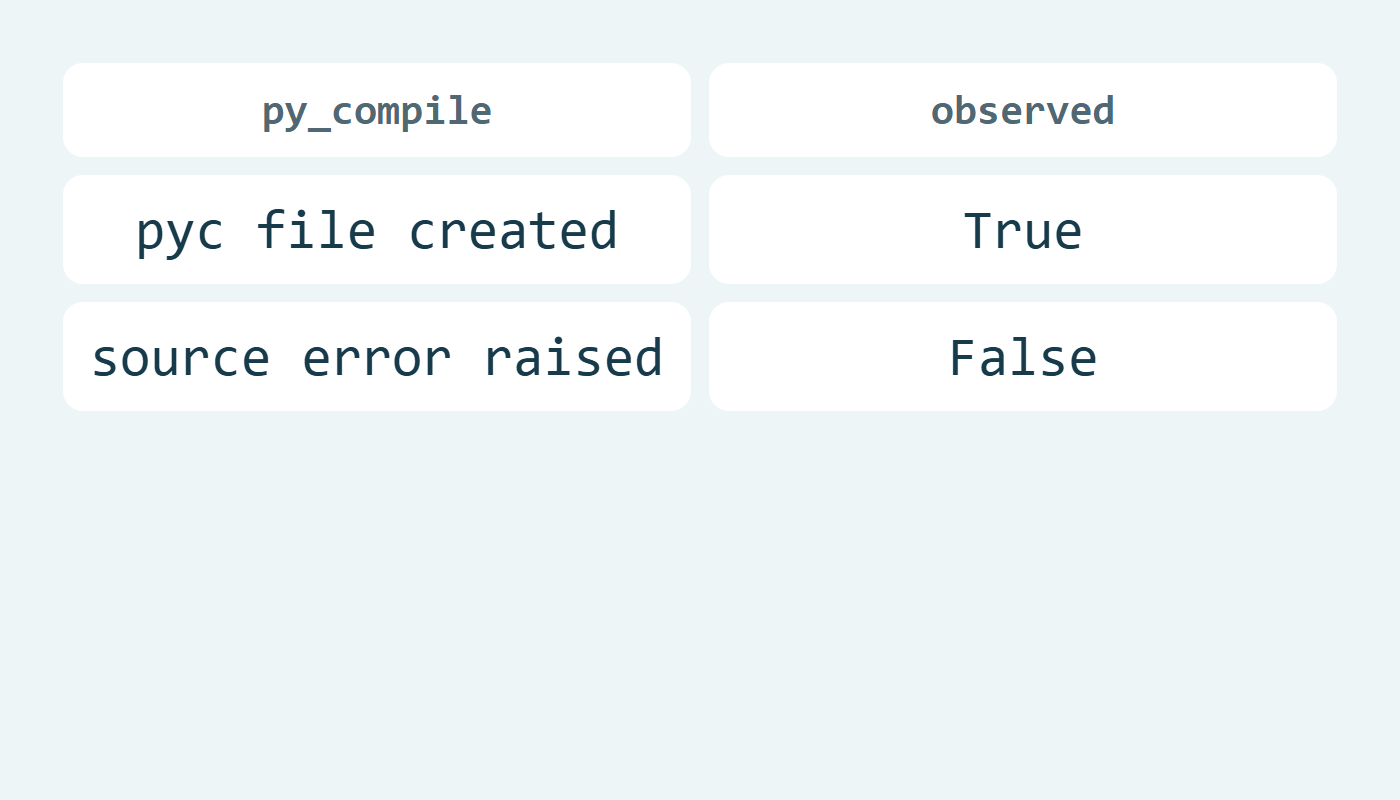This screenshot has height=800, width=1400.
Task: Click the word 'source' in second row
Action: point(181,359)
